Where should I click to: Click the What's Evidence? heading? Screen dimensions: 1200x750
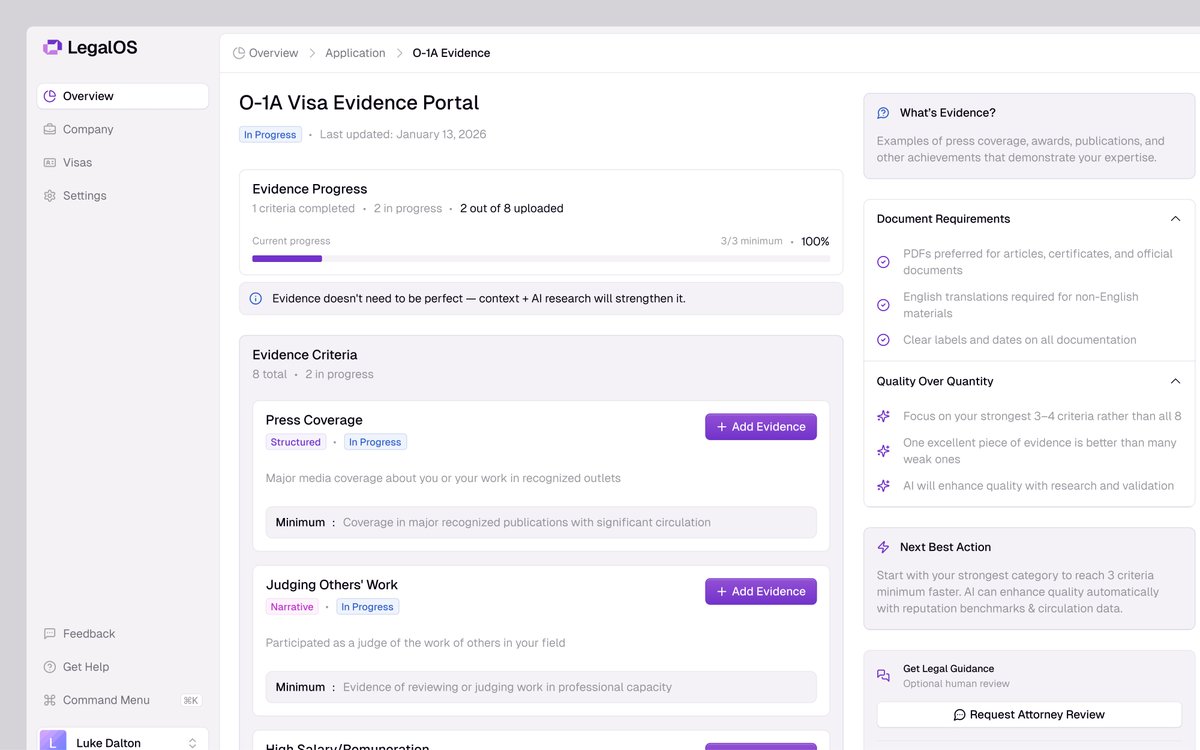948,113
